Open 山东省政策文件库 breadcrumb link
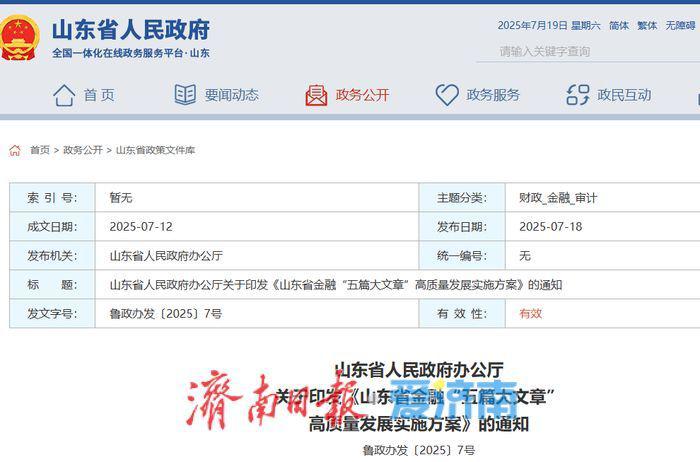 tap(155, 150)
